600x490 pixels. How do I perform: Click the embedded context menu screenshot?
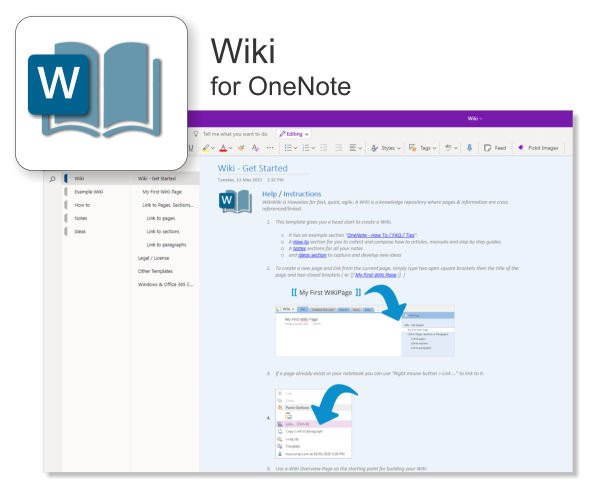(313, 423)
